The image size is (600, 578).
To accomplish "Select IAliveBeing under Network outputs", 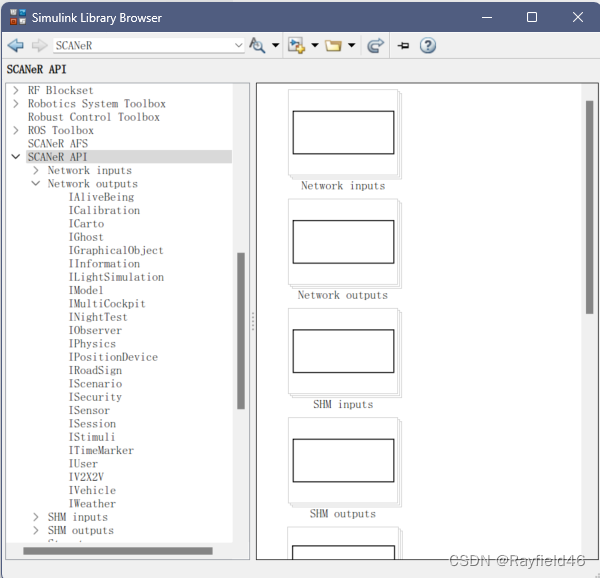I will coord(101,197).
